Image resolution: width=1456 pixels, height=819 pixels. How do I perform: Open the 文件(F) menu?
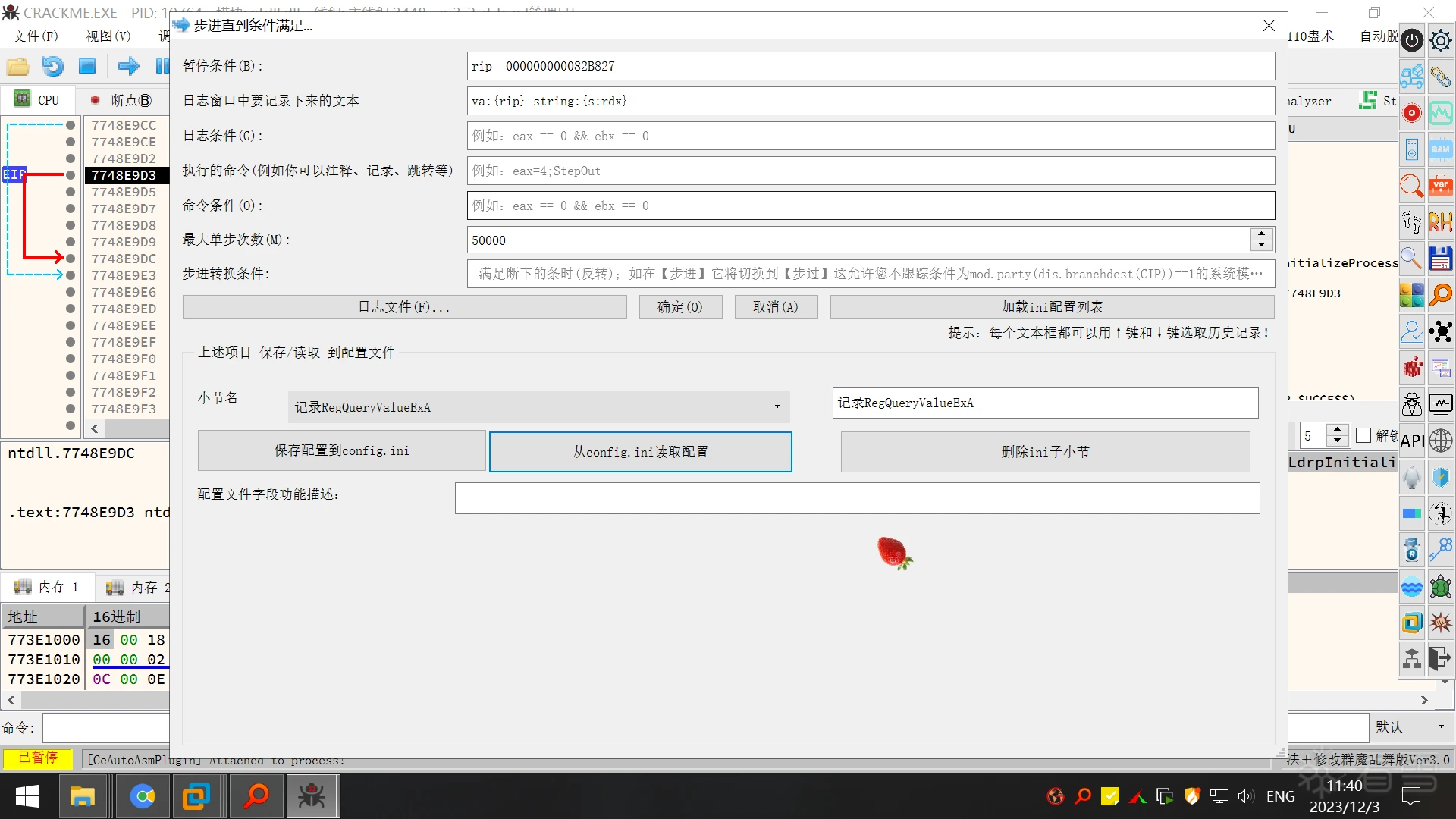click(35, 36)
